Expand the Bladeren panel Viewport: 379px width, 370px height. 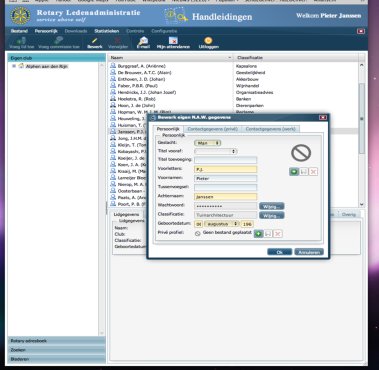click(56, 359)
